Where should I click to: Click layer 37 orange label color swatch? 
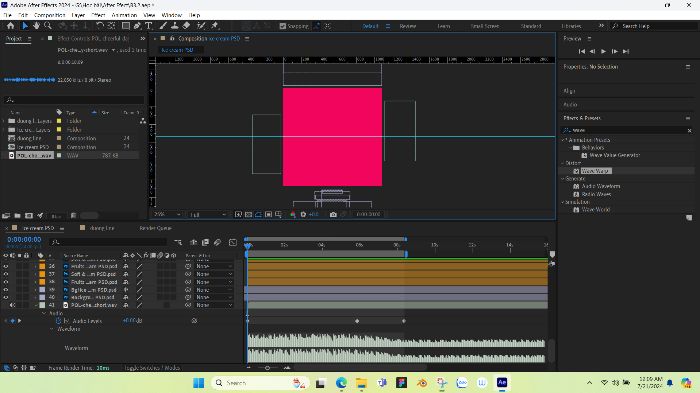[x=42, y=274]
